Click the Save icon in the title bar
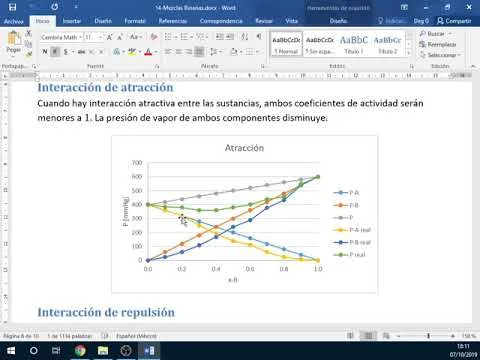Screen dimensions: 480x360 (x=12, y=7)
